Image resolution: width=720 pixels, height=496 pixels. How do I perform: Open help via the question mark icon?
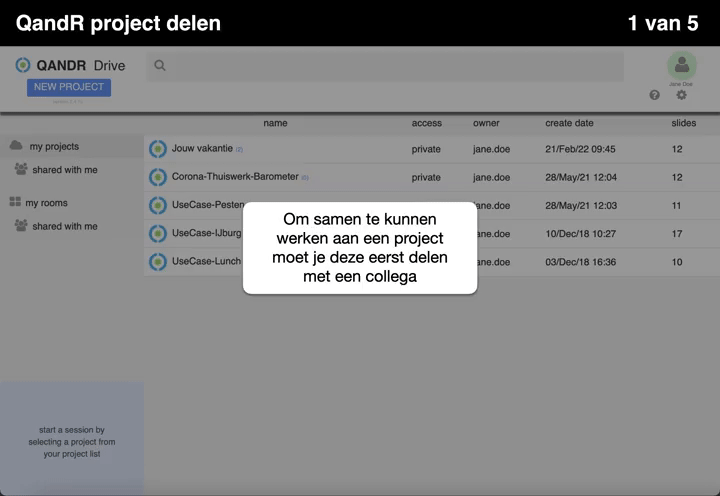[655, 95]
